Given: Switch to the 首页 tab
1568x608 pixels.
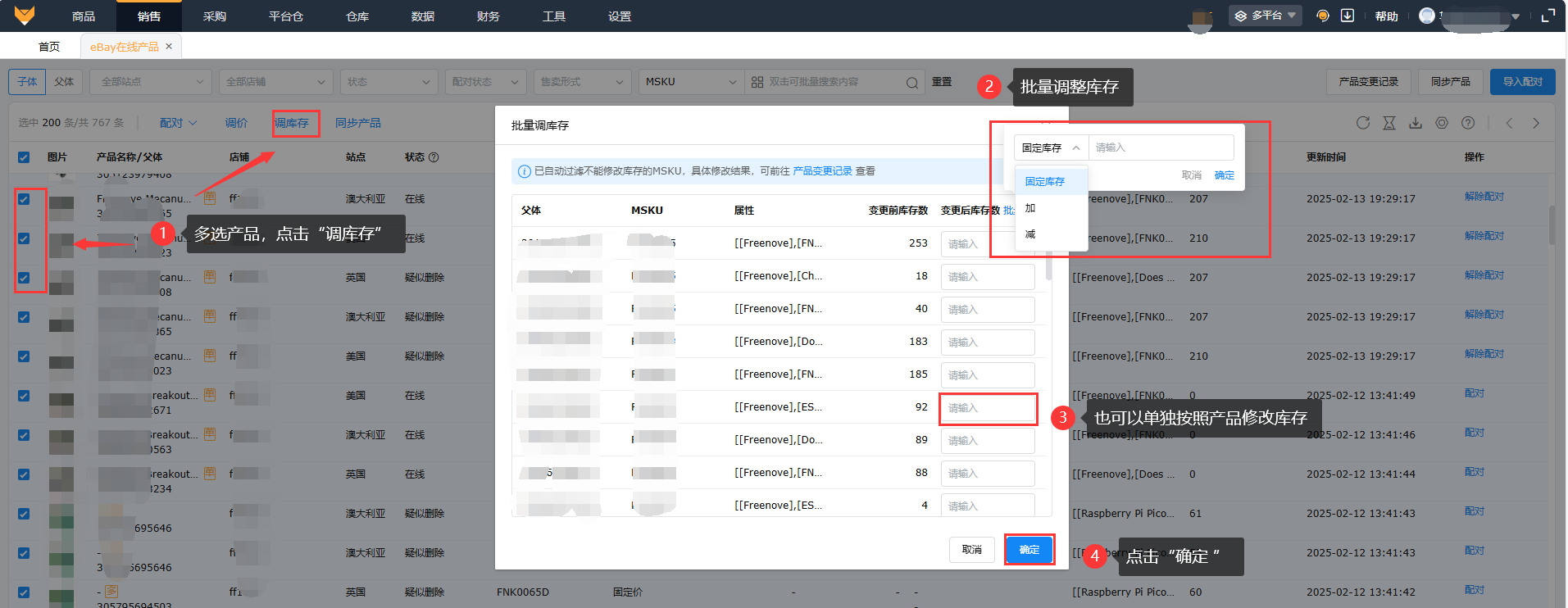Looking at the screenshot, I should pyautogui.click(x=49, y=47).
